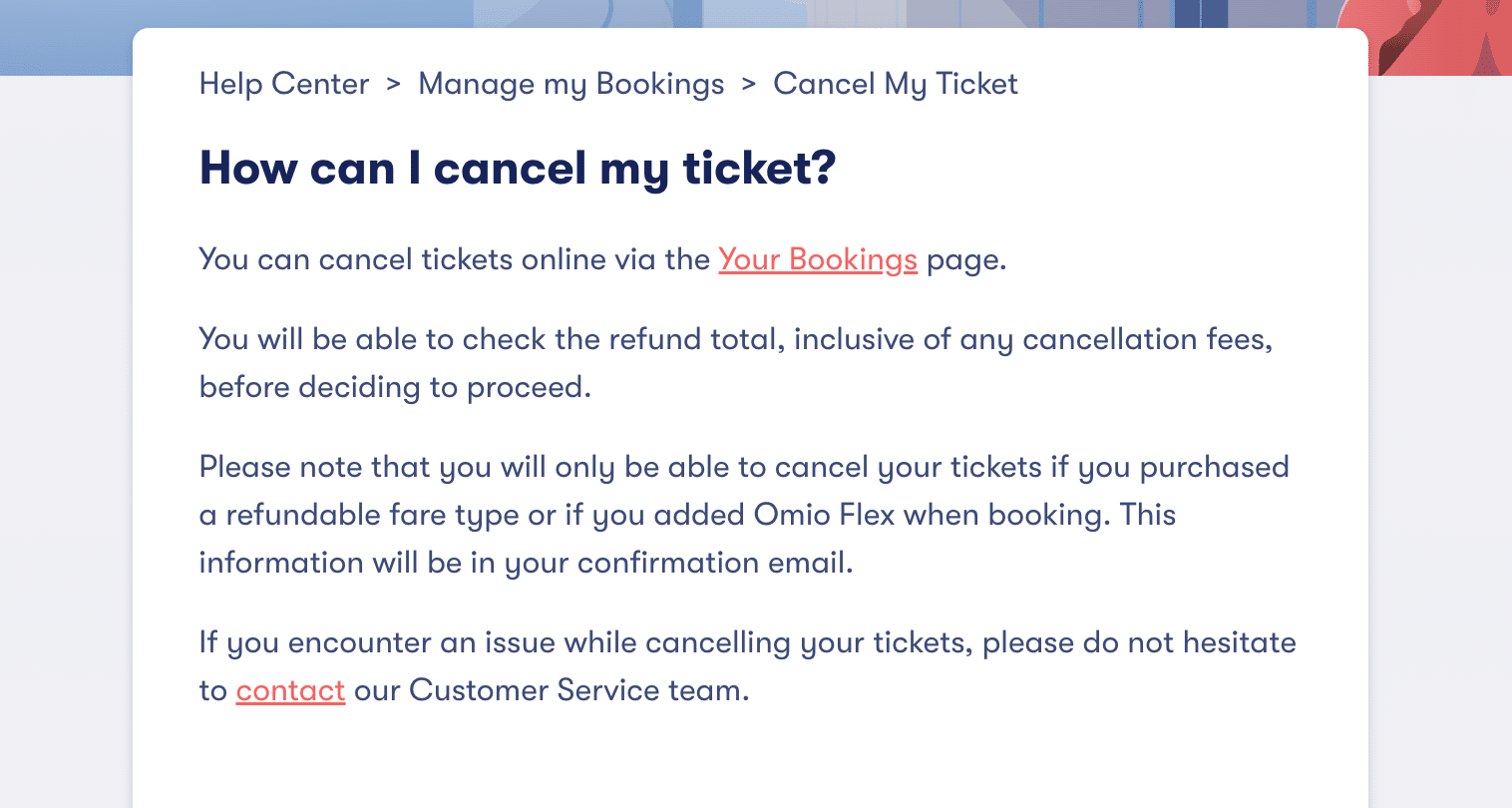Click the "cancellation fees" text in the refund paragraph

pos(1147,339)
